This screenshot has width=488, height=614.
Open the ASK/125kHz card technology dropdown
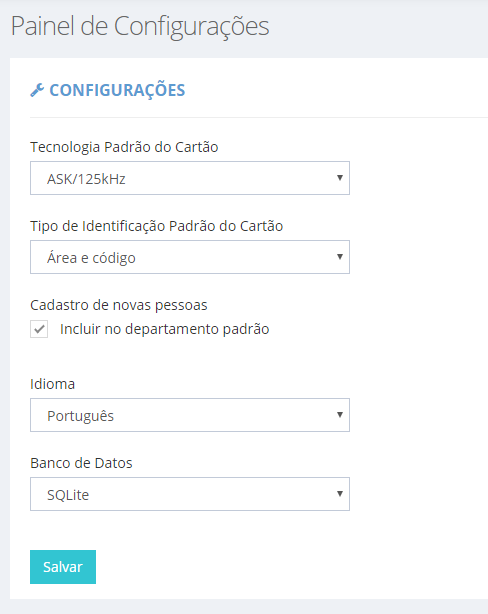(190, 178)
